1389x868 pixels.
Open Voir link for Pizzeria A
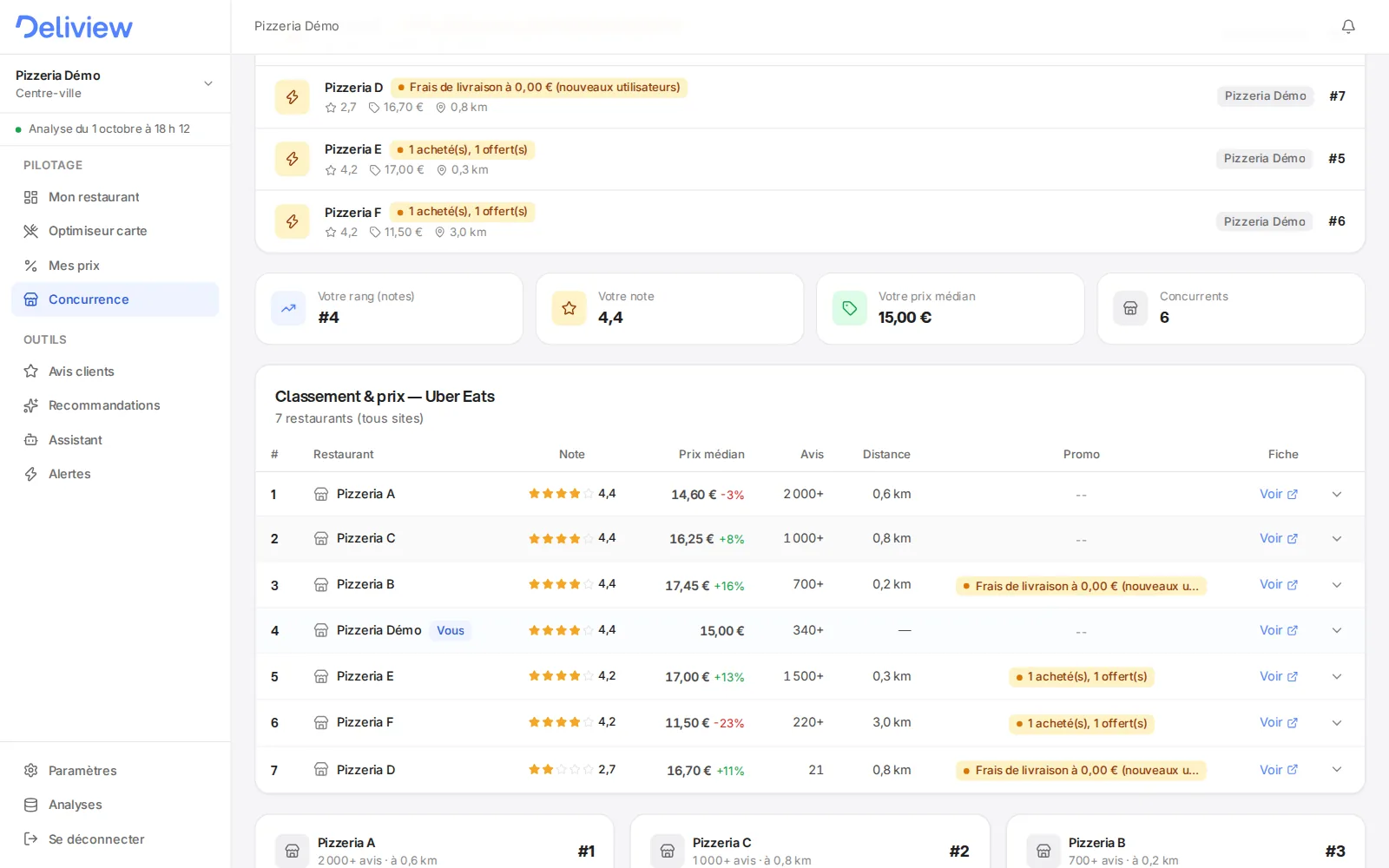(x=1279, y=494)
